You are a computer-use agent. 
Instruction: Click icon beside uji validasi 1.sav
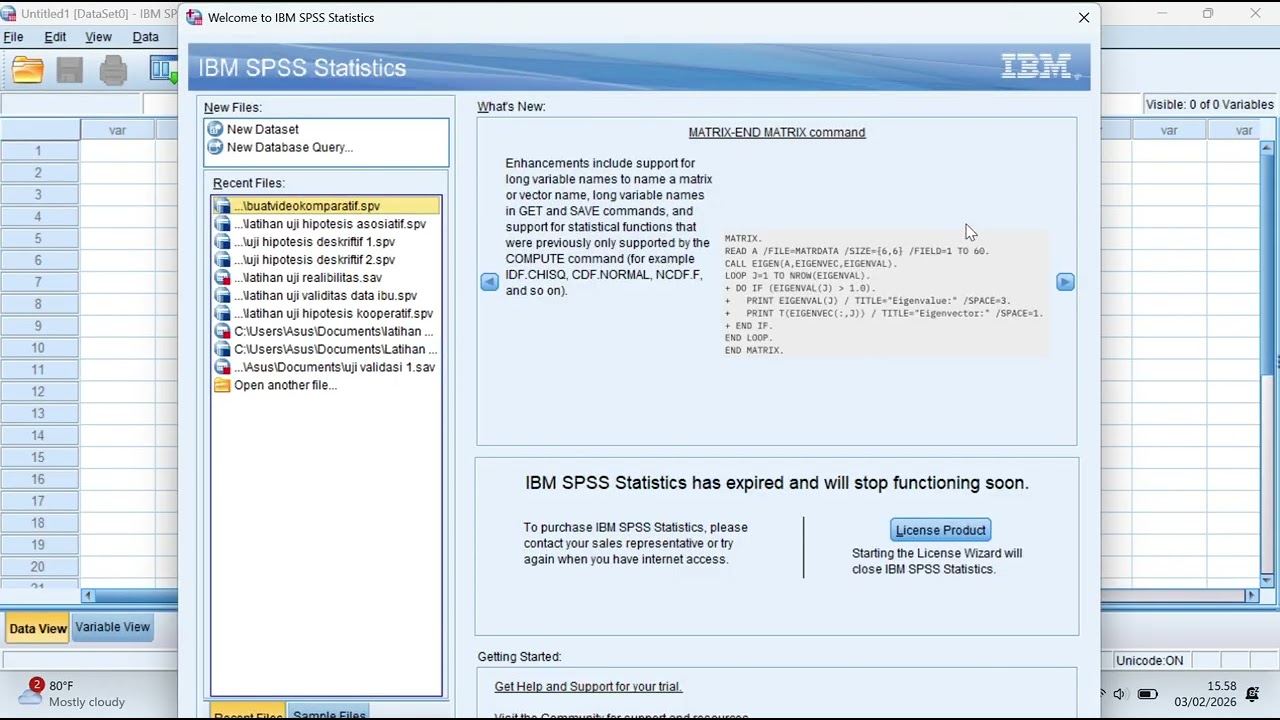tap(222, 367)
